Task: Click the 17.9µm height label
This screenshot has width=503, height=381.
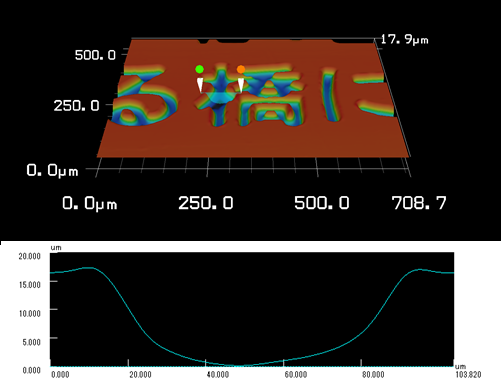Action: tap(404, 40)
